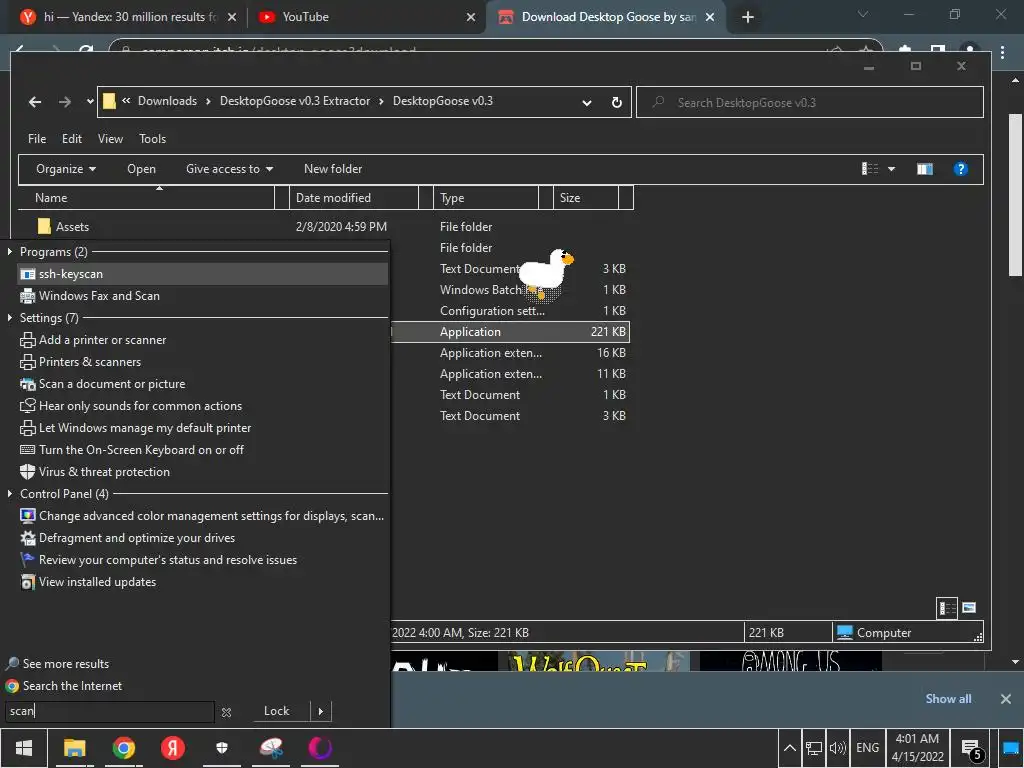
Task: Click the New folder button
Action: (333, 169)
